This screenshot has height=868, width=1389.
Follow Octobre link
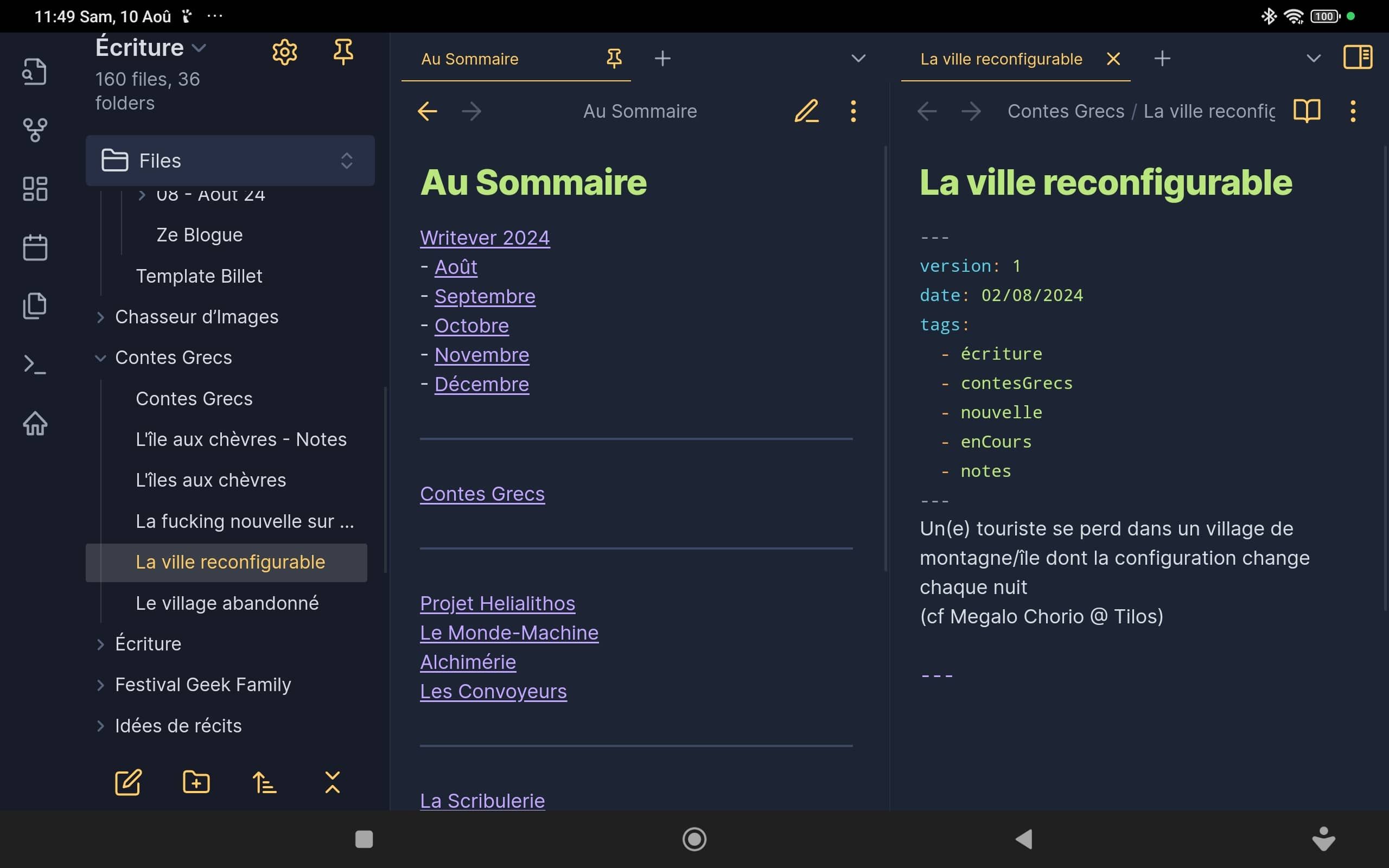471,325
